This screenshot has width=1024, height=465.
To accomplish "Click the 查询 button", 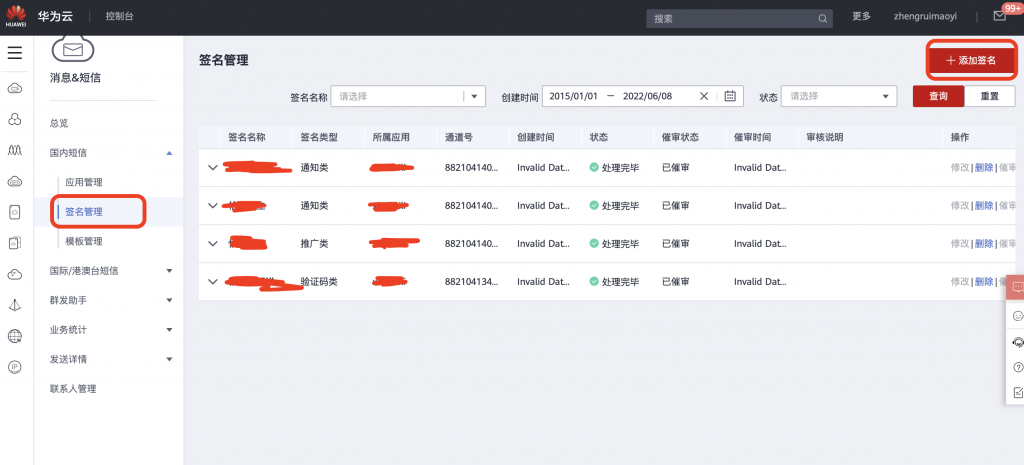I will pyautogui.click(x=938, y=96).
